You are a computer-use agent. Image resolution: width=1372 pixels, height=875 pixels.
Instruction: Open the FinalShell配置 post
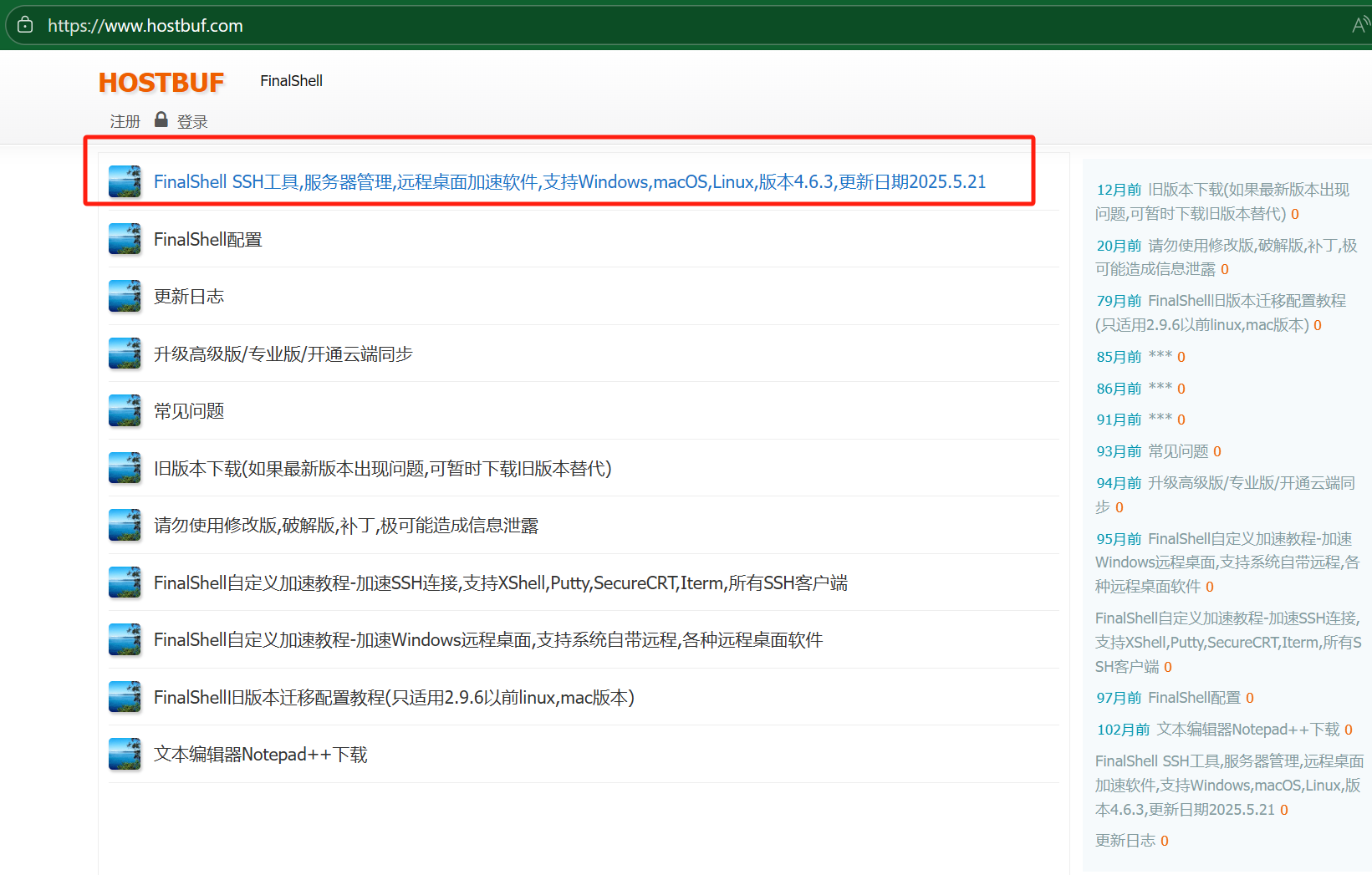pos(208,240)
